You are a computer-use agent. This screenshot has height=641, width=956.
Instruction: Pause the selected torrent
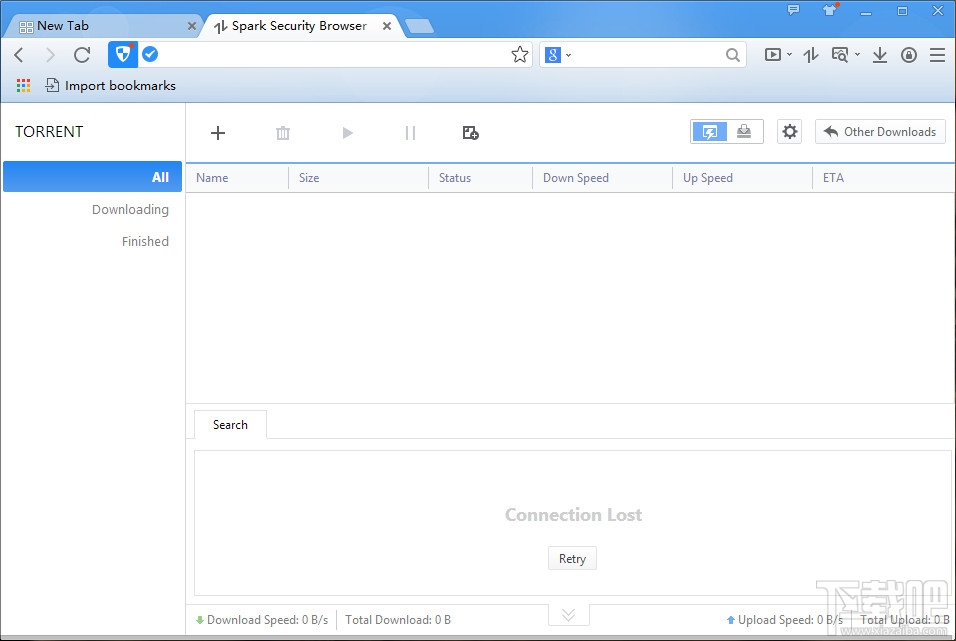pos(410,132)
